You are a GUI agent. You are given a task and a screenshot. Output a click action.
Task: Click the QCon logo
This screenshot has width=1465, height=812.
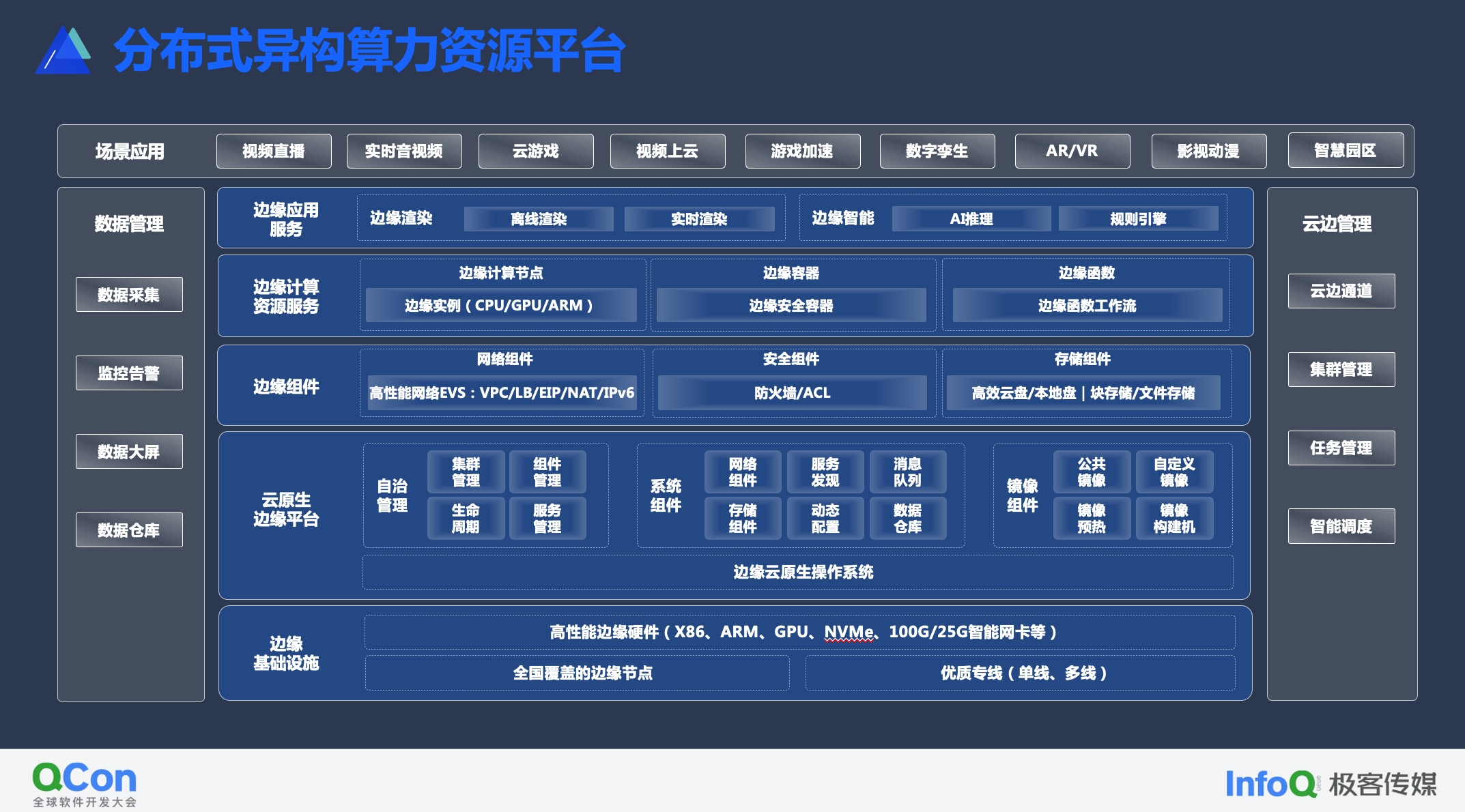[x=85, y=783]
